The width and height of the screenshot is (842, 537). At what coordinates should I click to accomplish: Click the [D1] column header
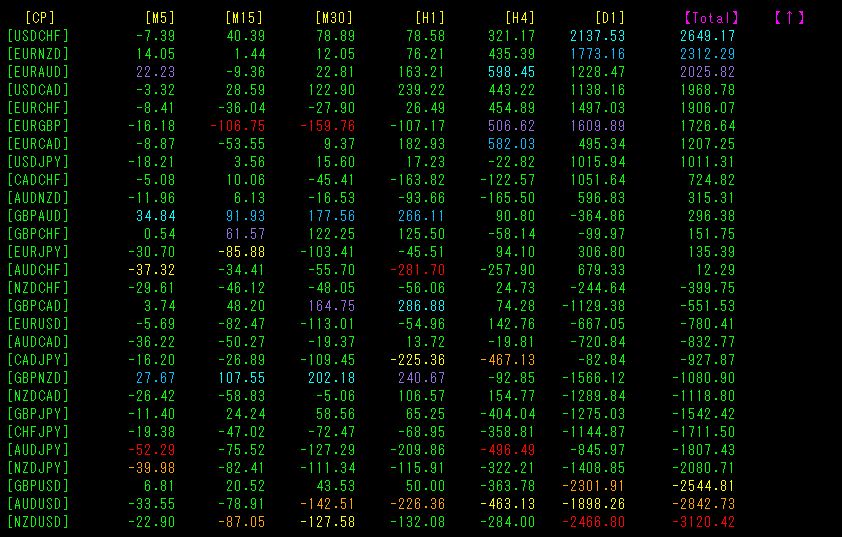point(610,18)
